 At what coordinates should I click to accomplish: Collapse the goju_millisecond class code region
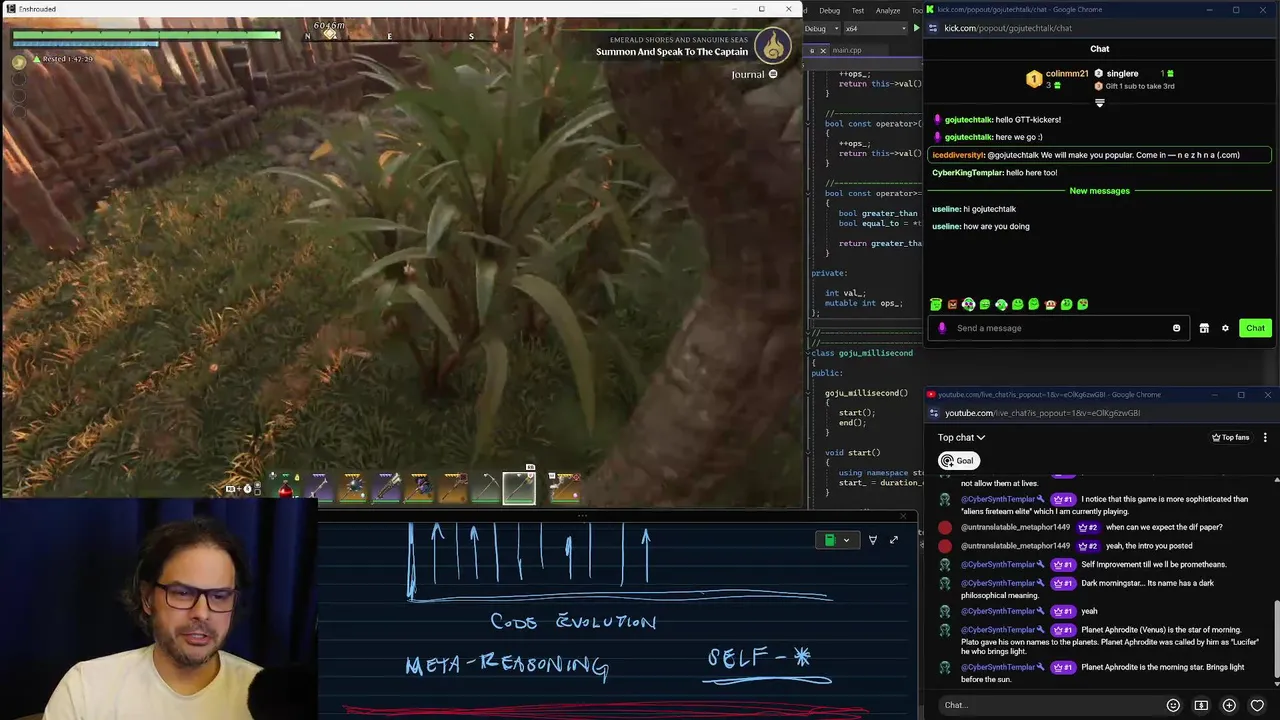(x=808, y=353)
